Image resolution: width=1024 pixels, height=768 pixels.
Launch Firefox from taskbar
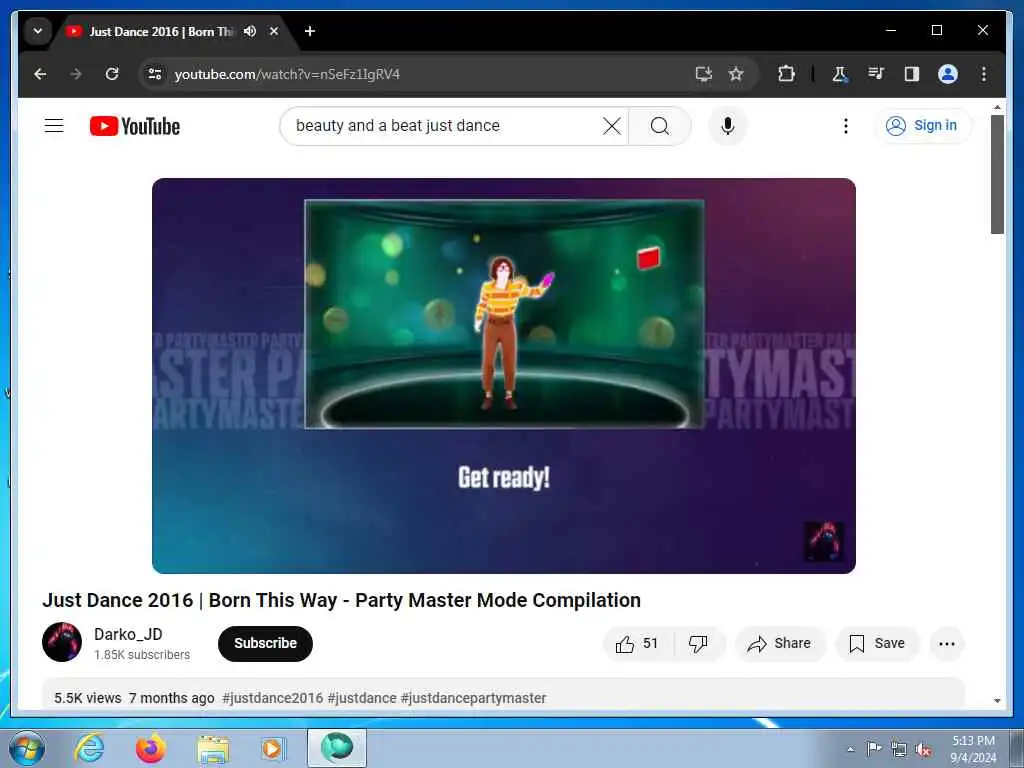[x=151, y=748]
